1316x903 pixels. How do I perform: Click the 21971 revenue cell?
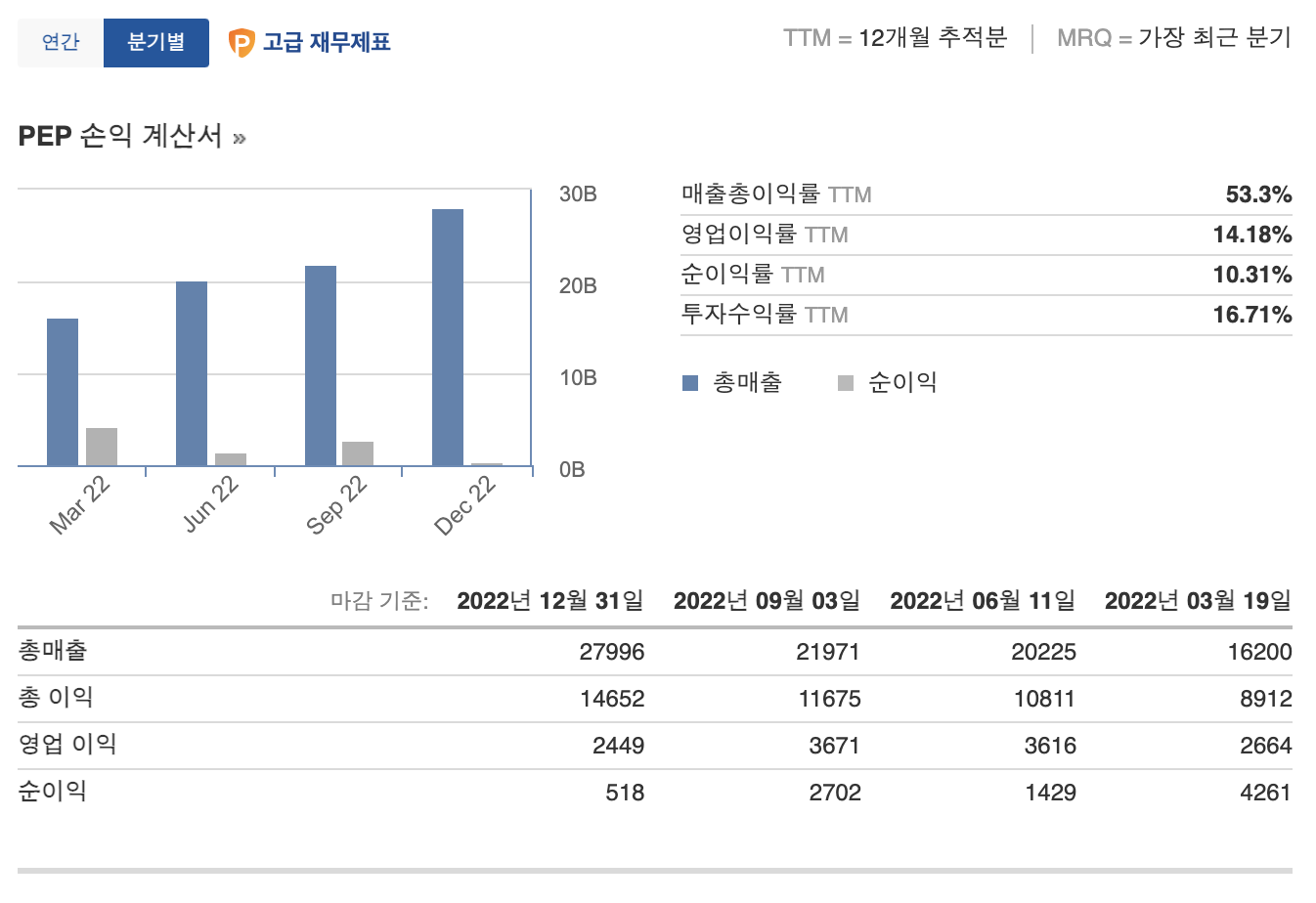point(828,652)
